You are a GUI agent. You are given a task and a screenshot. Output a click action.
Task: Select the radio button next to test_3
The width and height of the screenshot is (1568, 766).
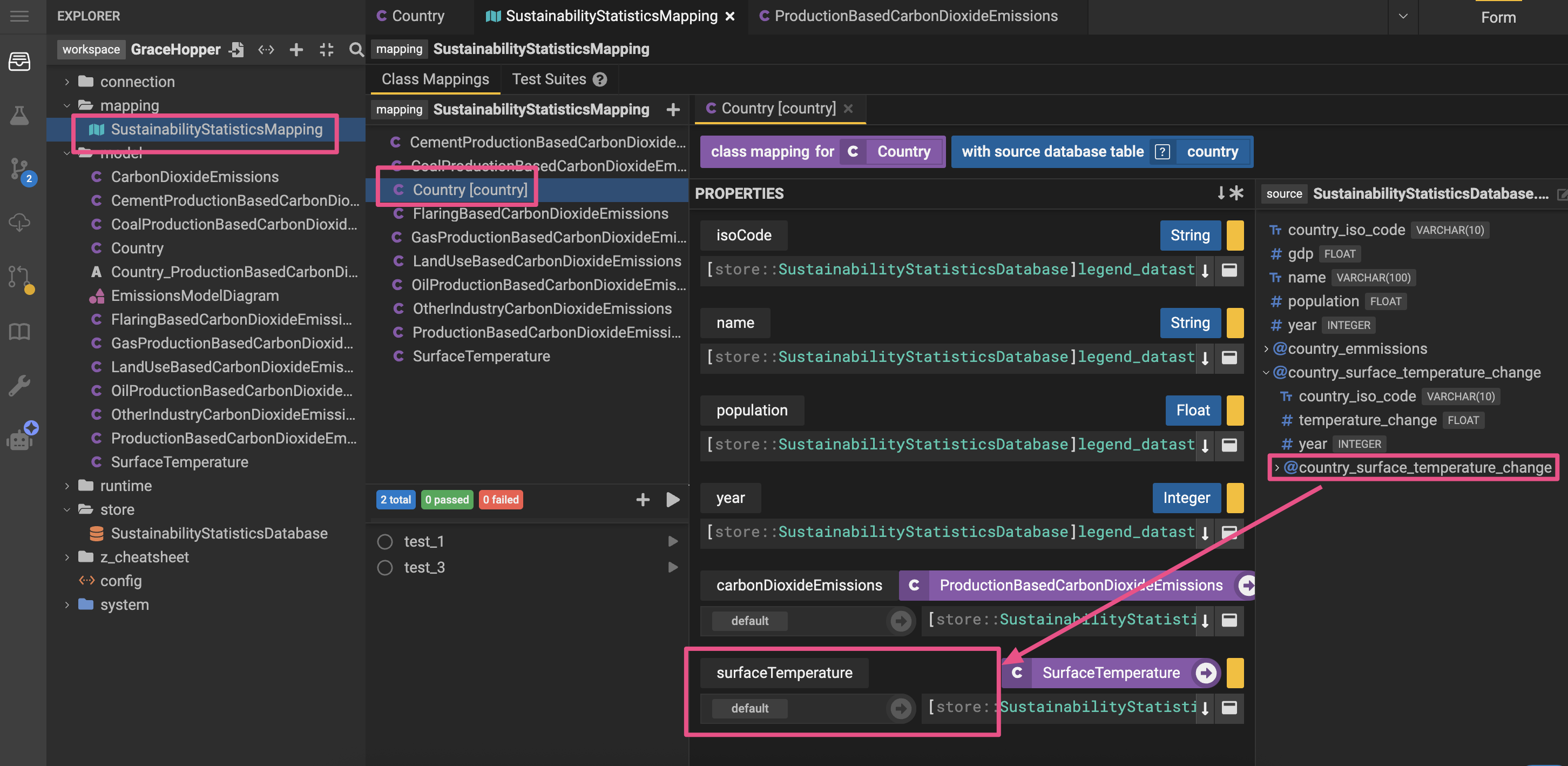tap(384, 567)
